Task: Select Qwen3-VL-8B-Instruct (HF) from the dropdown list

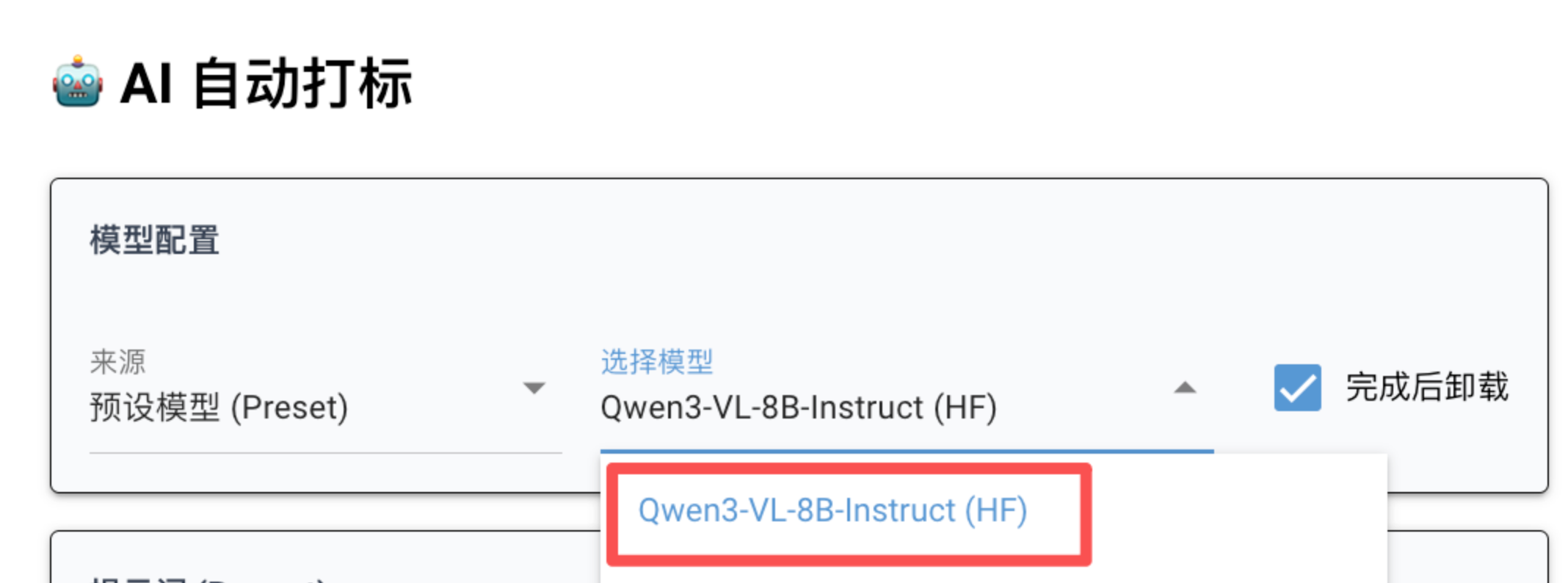Action: [x=832, y=511]
